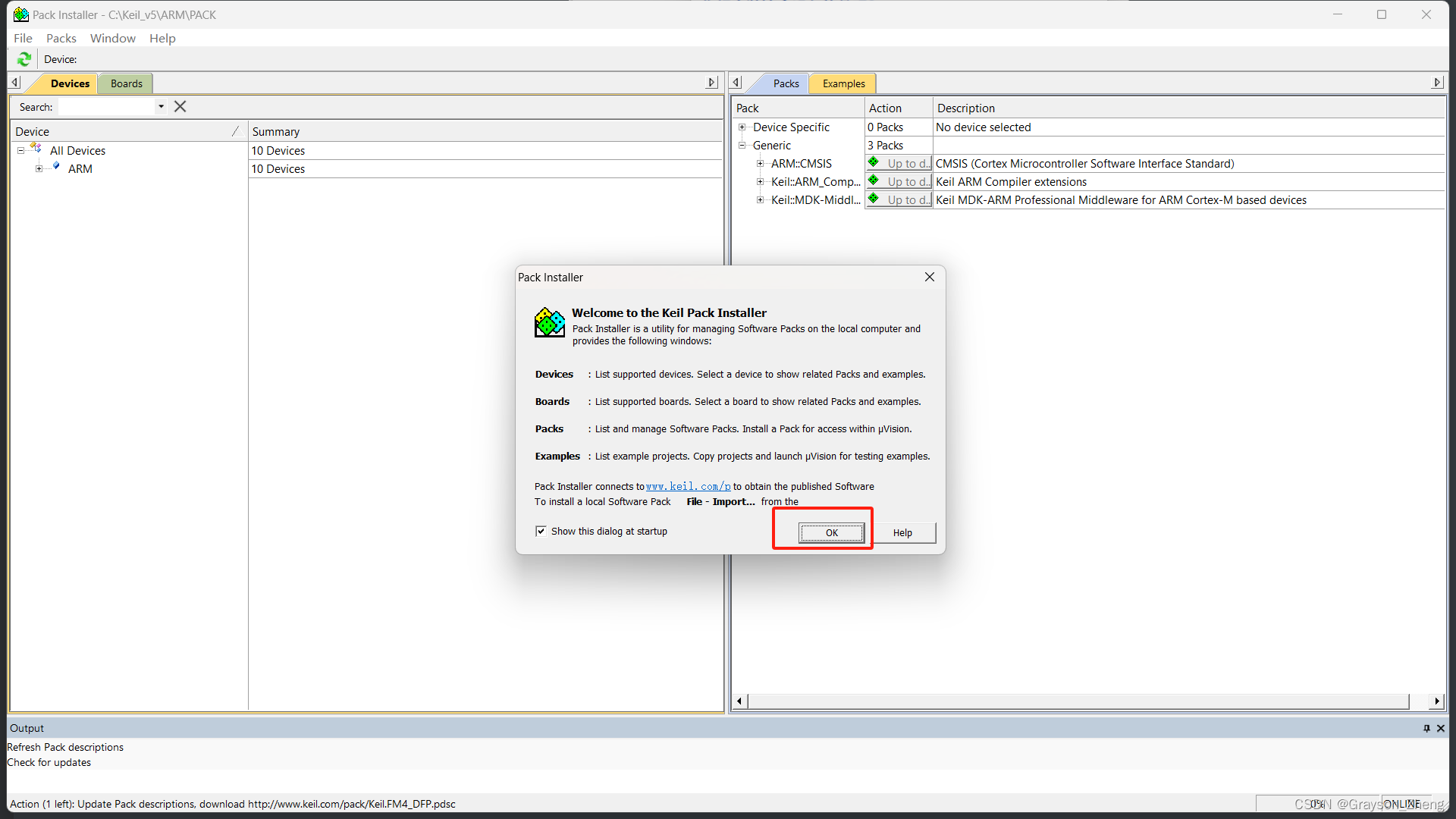Click the Description column header
Screen dimensions: 1456x819
(x=1189, y=108)
